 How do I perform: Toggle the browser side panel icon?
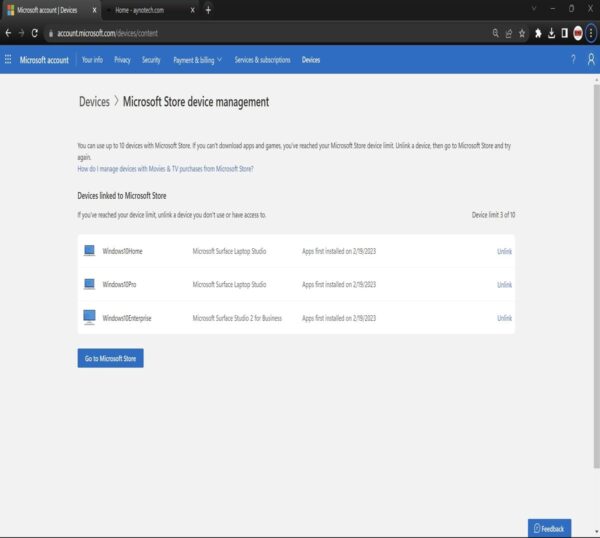tap(564, 33)
